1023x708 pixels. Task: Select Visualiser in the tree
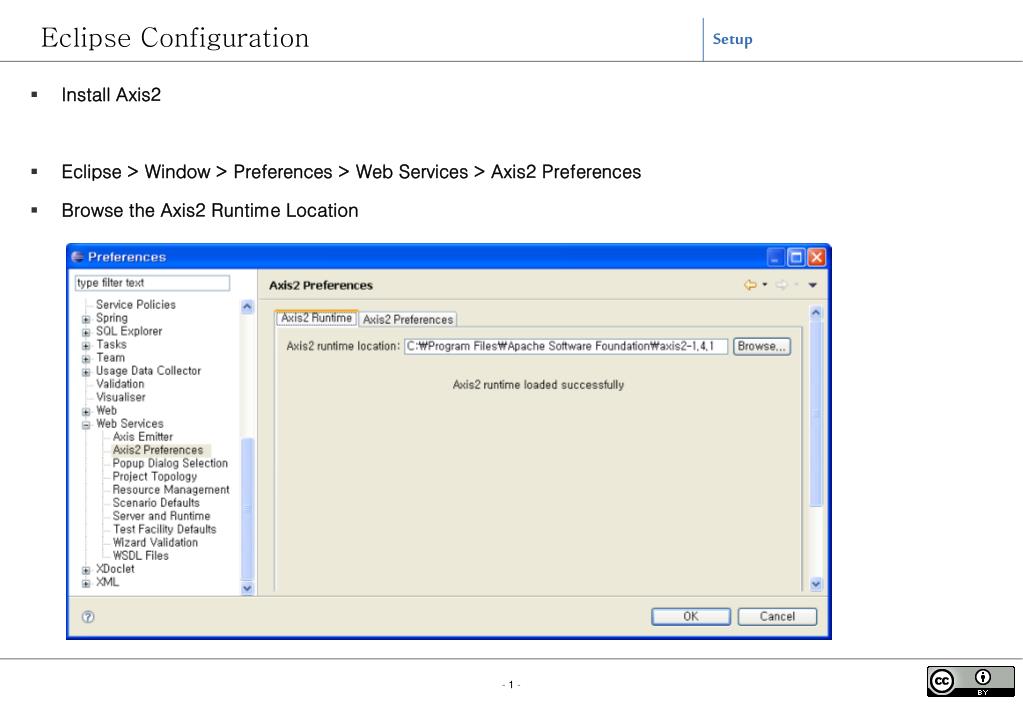121,397
